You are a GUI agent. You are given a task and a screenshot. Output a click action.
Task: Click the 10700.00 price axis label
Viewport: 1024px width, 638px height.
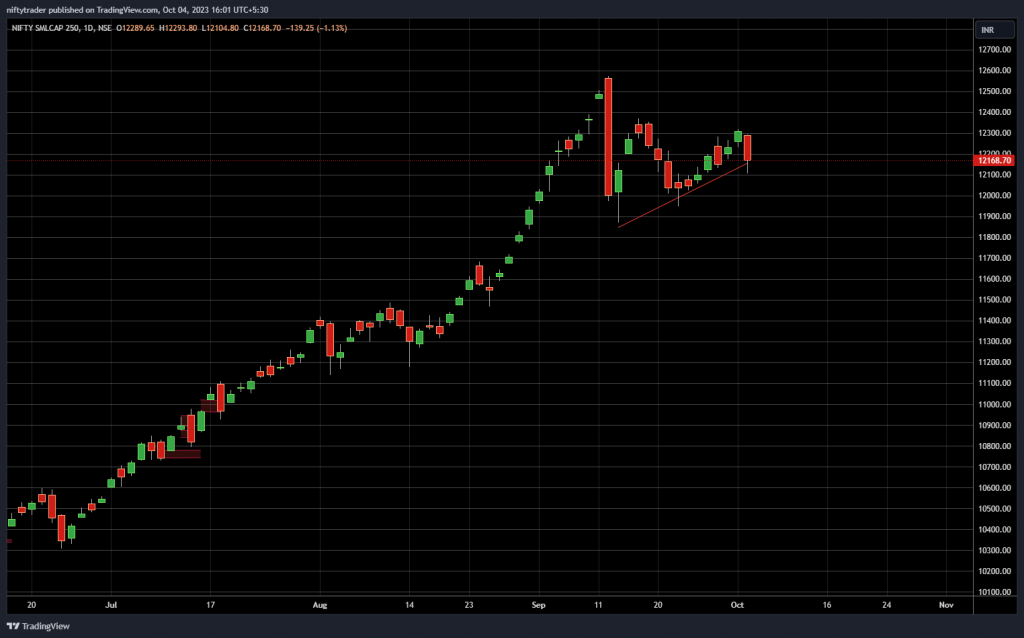point(995,467)
